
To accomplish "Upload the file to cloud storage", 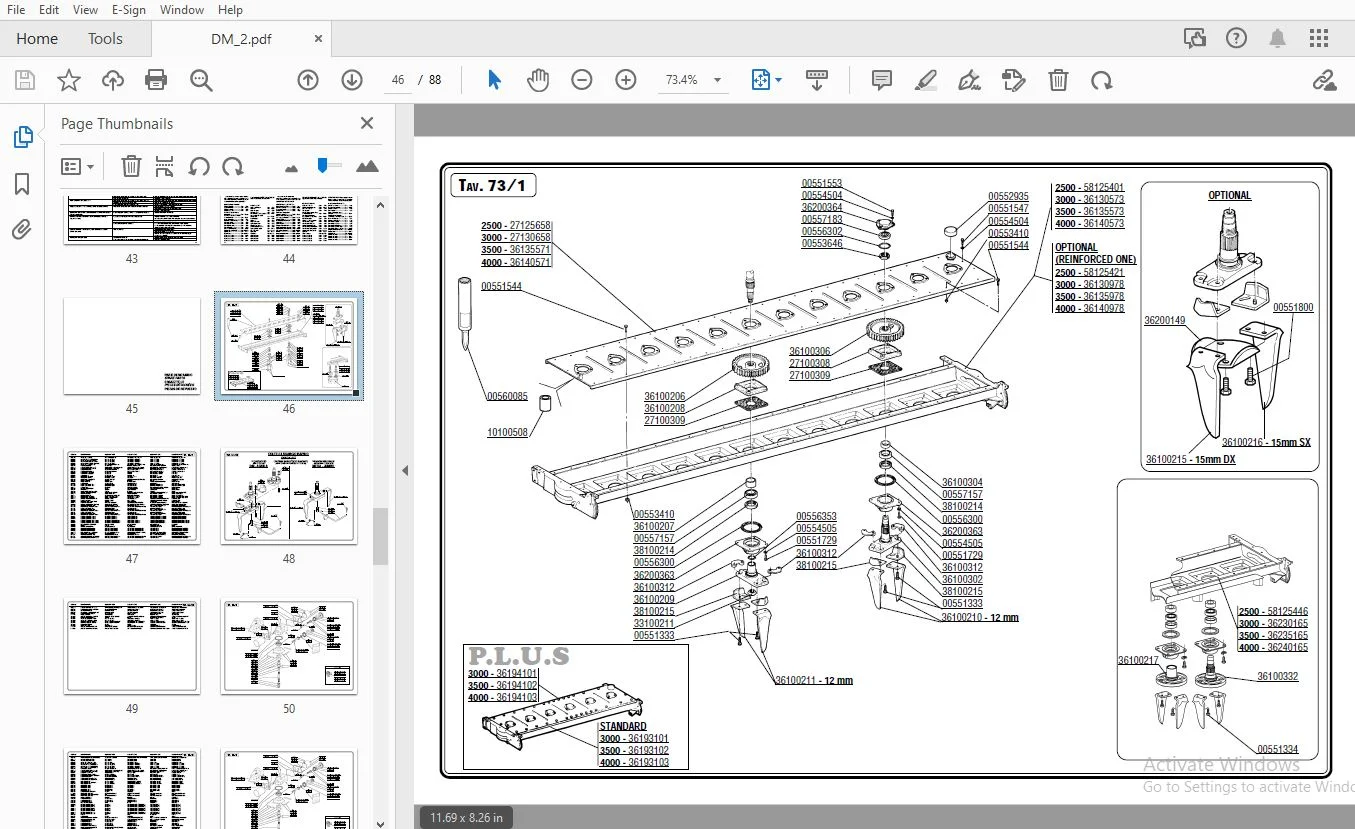I will click(x=113, y=81).
